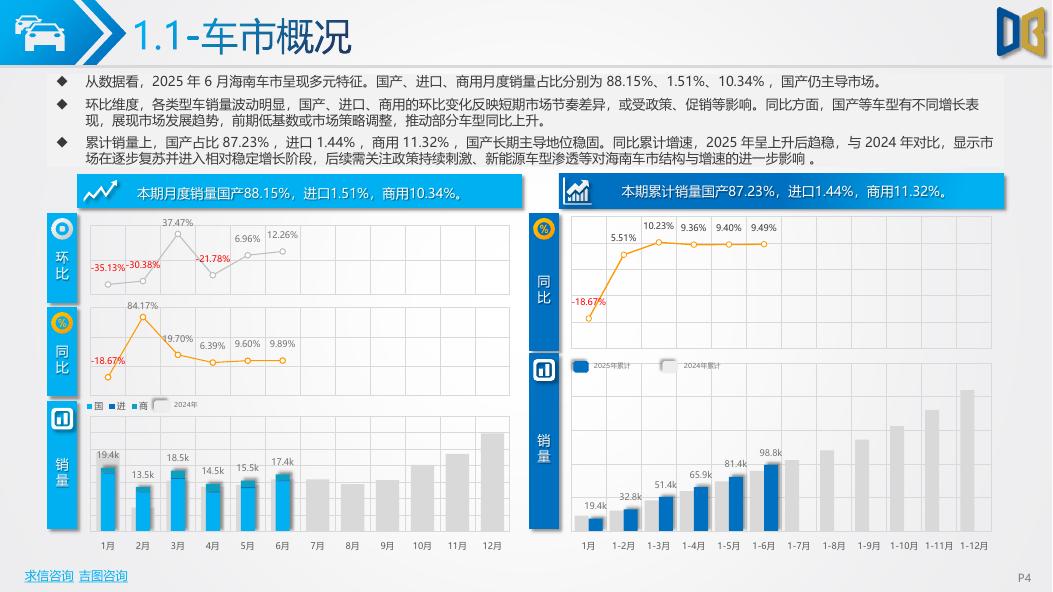This screenshot has width=1053, height=592.
Task: Click the 17.4k bar label
Action: click(x=282, y=462)
